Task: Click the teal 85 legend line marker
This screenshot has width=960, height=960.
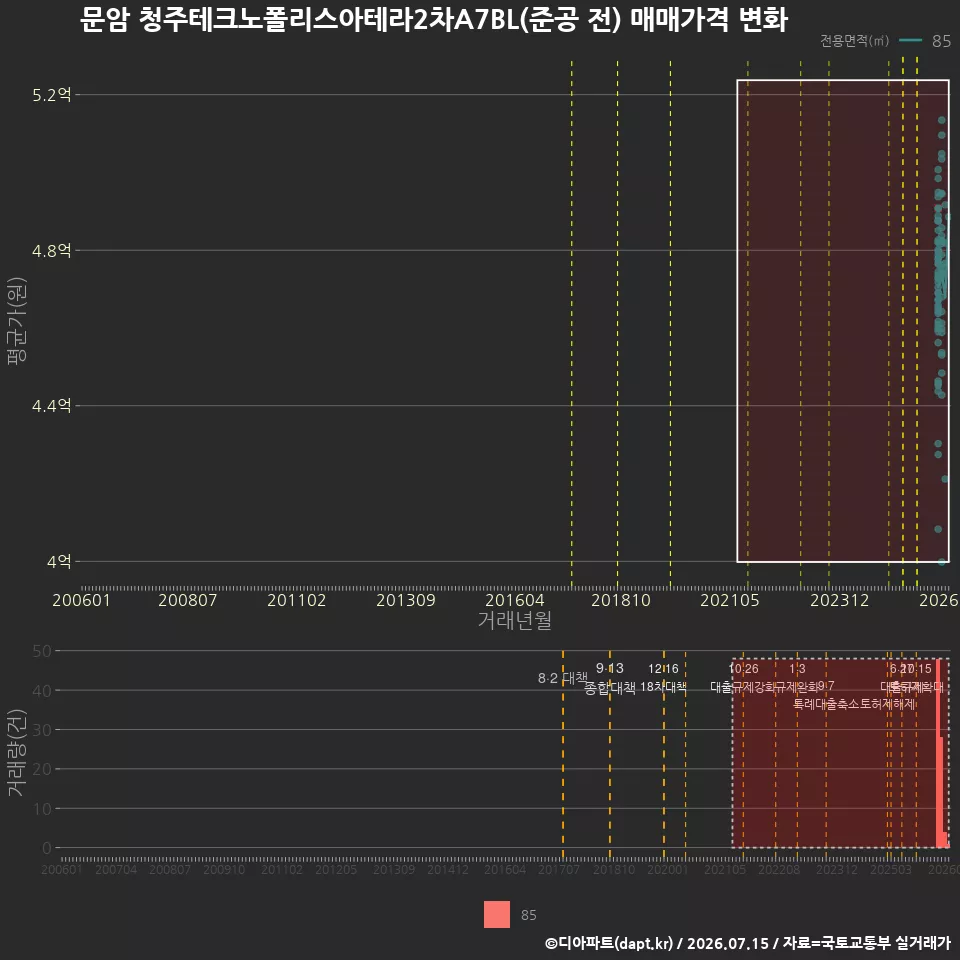Action: click(x=910, y=40)
